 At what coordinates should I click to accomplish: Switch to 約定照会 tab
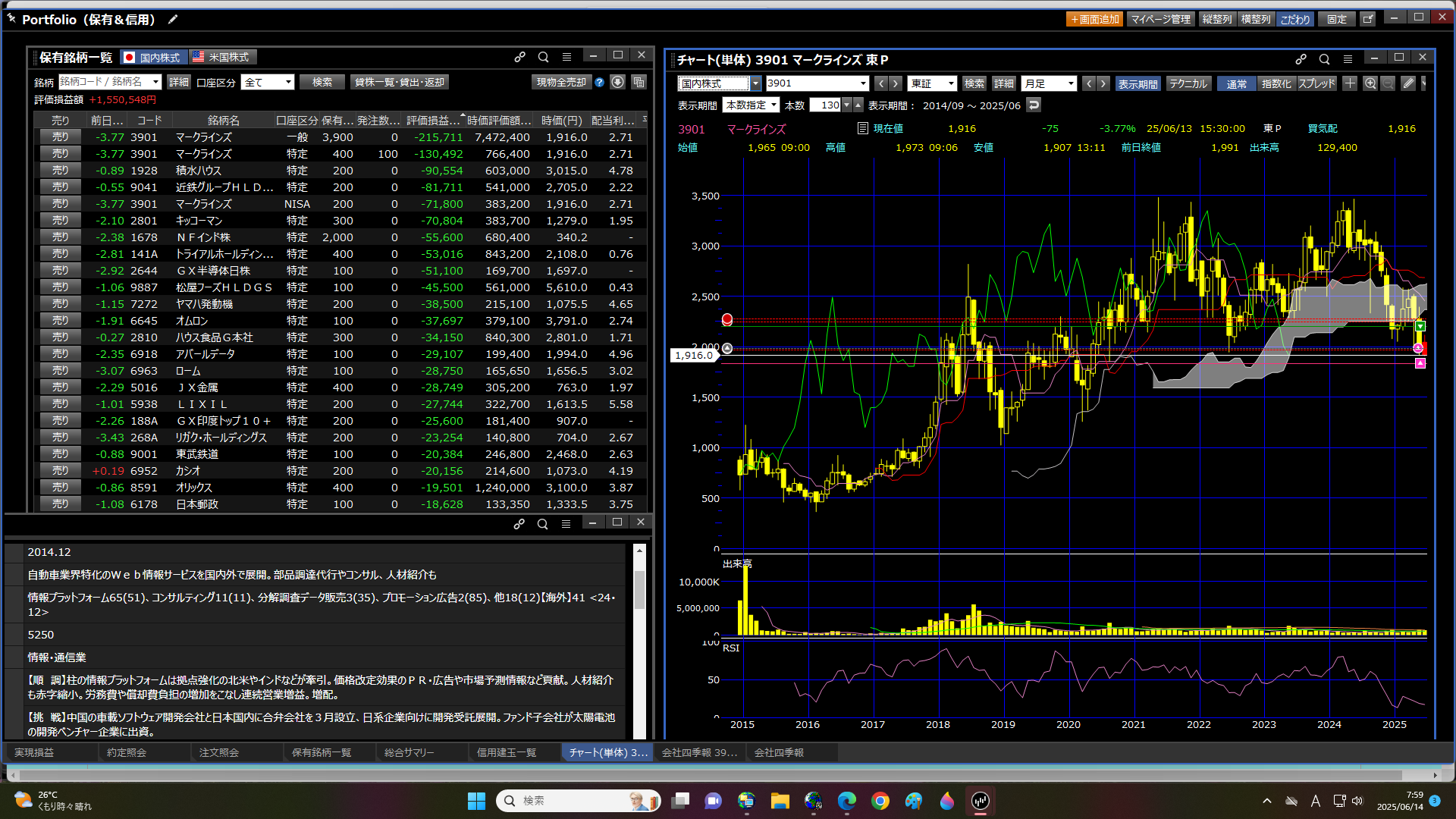point(144,752)
